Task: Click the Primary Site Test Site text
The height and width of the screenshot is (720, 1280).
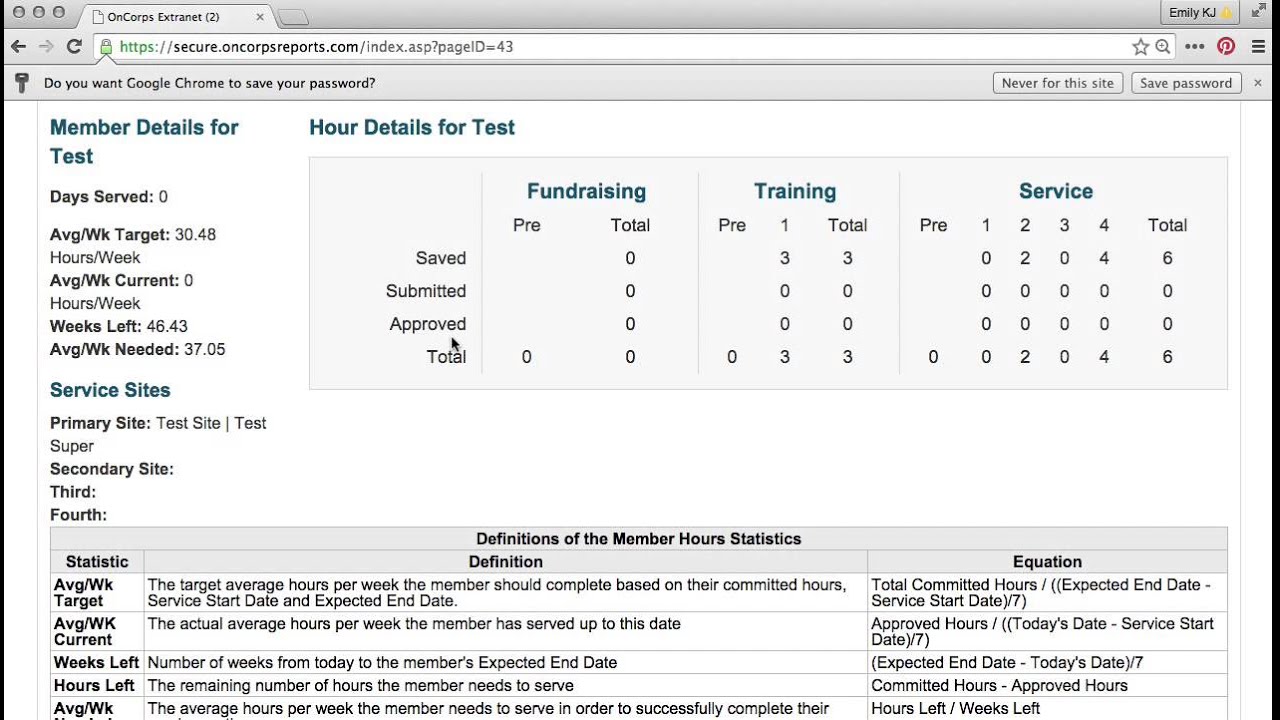Action: (x=158, y=435)
